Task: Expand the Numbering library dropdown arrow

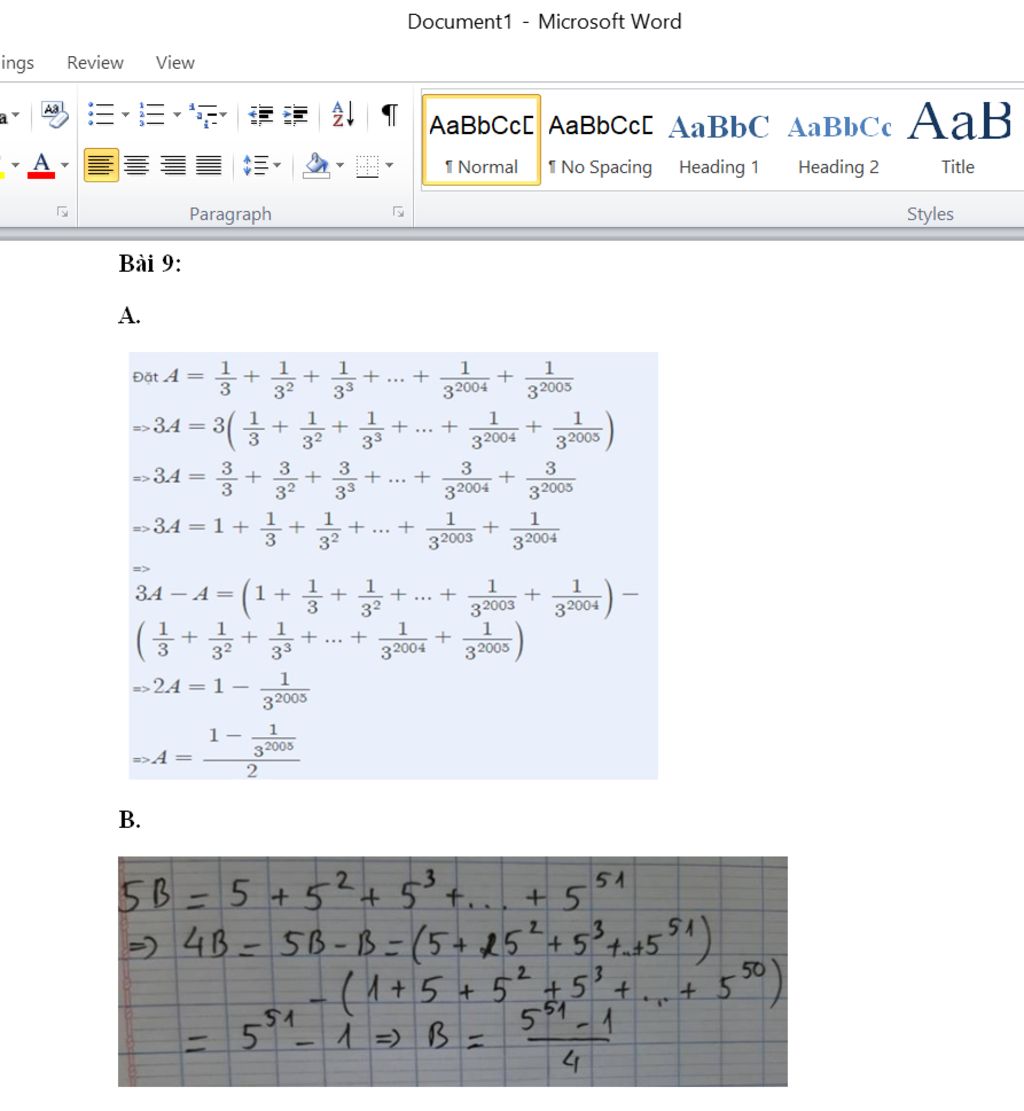Action: click(177, 114)
